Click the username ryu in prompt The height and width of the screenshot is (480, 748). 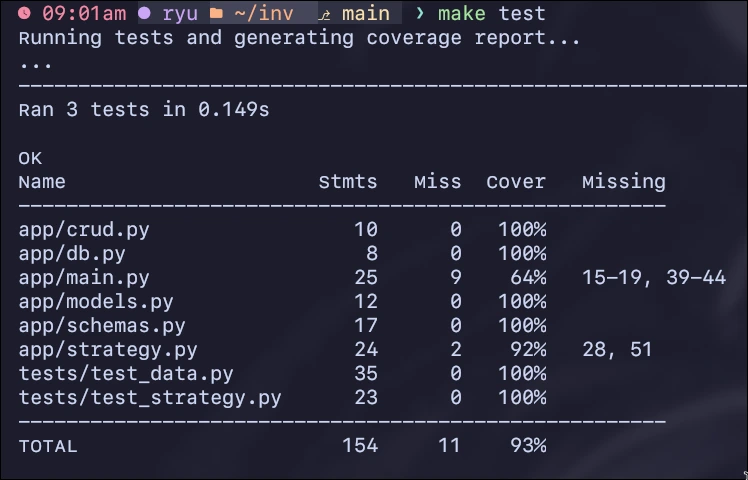pos(180,14)
